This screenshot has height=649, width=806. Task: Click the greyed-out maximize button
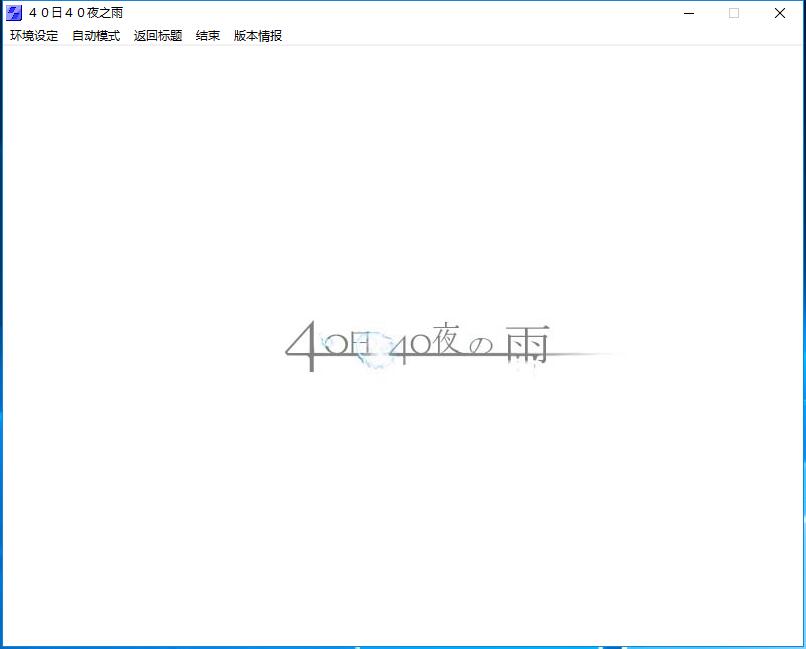(734, 13)
